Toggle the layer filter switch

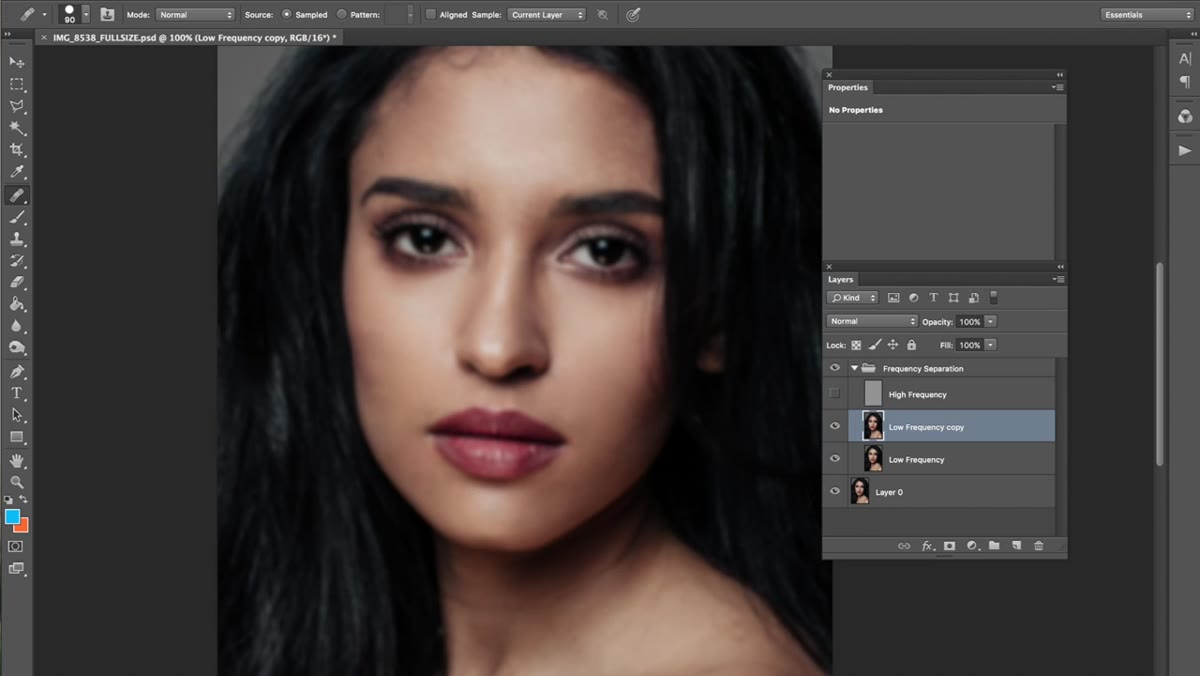pos(993,298)
